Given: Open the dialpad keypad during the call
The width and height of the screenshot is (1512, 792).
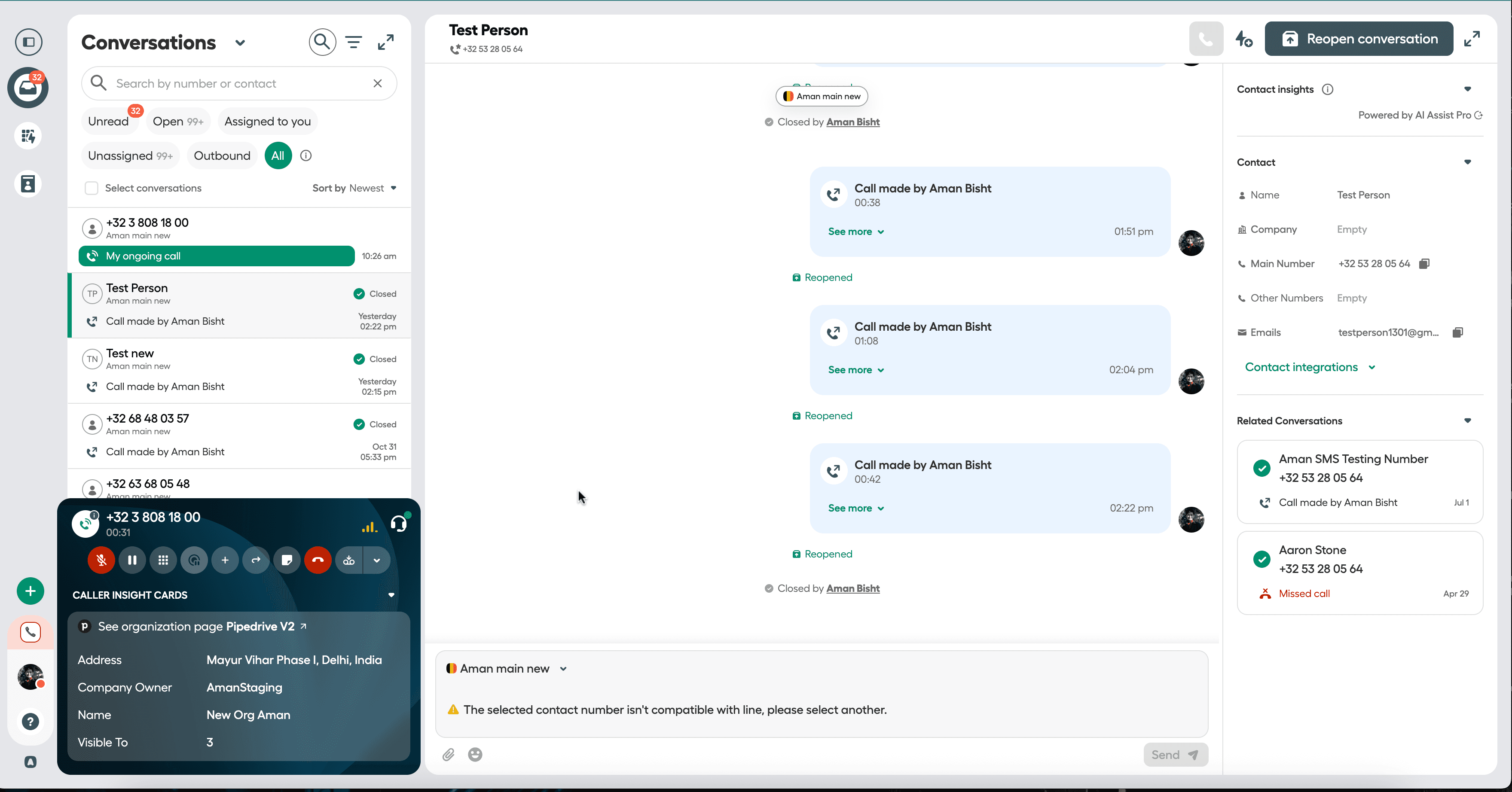Looking at the screenshot, I should (163, 560).
